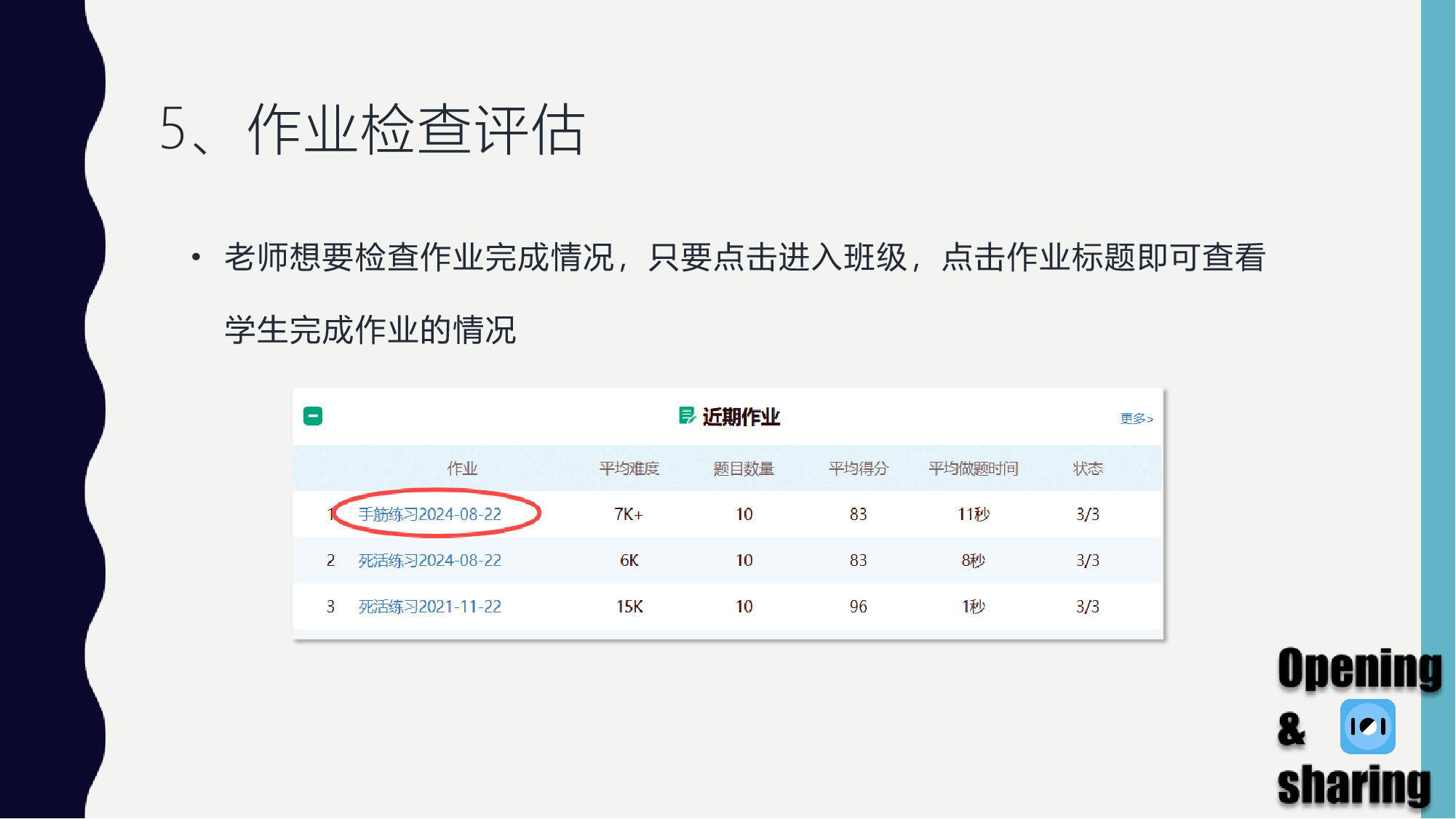Click row number 2 in homework table
The image size is (1456, 819).
pos(330,560)
